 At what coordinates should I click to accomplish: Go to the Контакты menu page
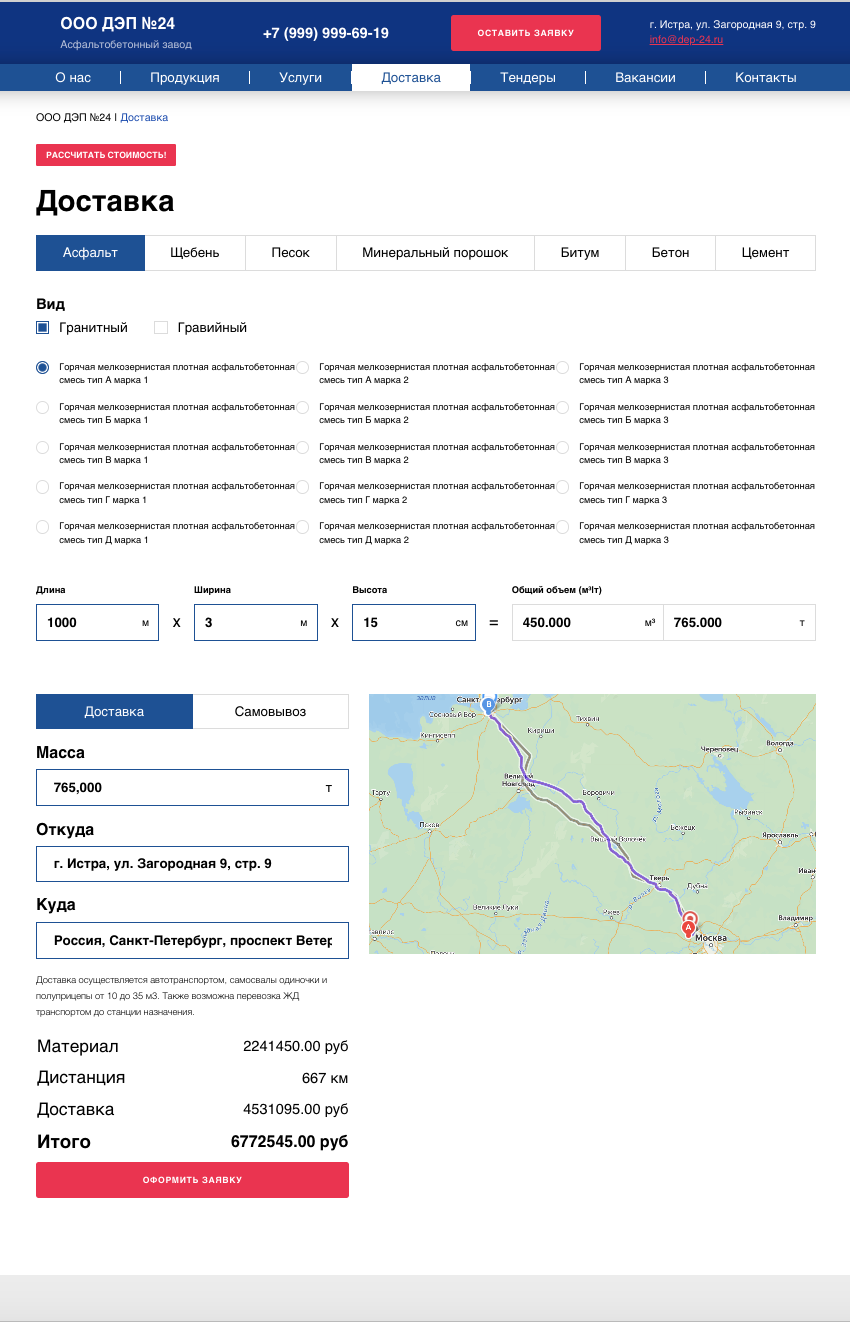[765, 78]
